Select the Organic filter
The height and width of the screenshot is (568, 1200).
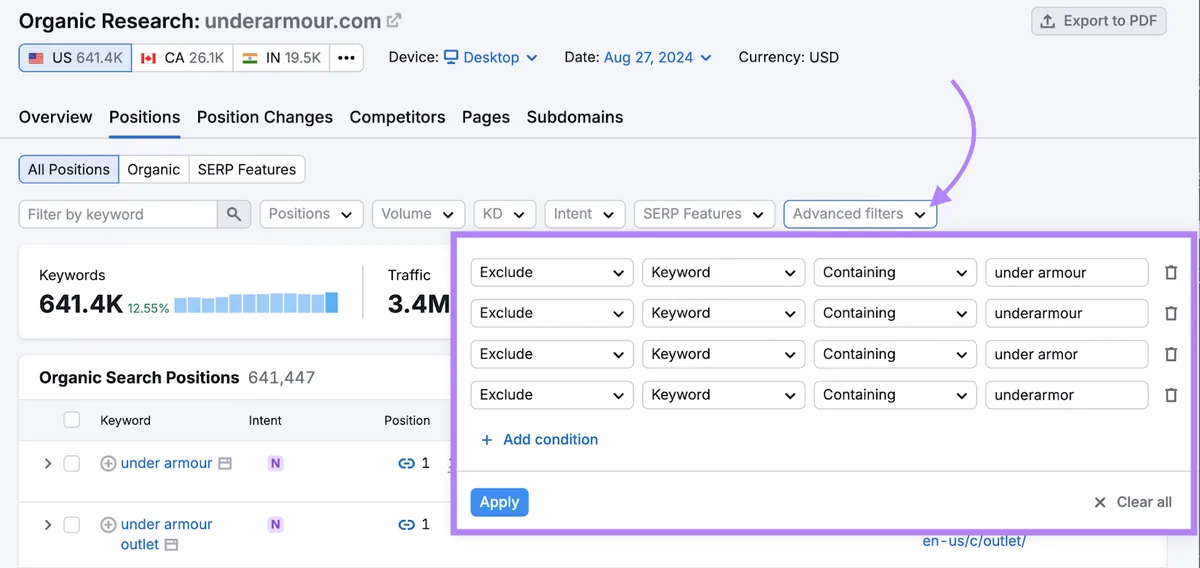pyautogui.click(x=154, y=169)
